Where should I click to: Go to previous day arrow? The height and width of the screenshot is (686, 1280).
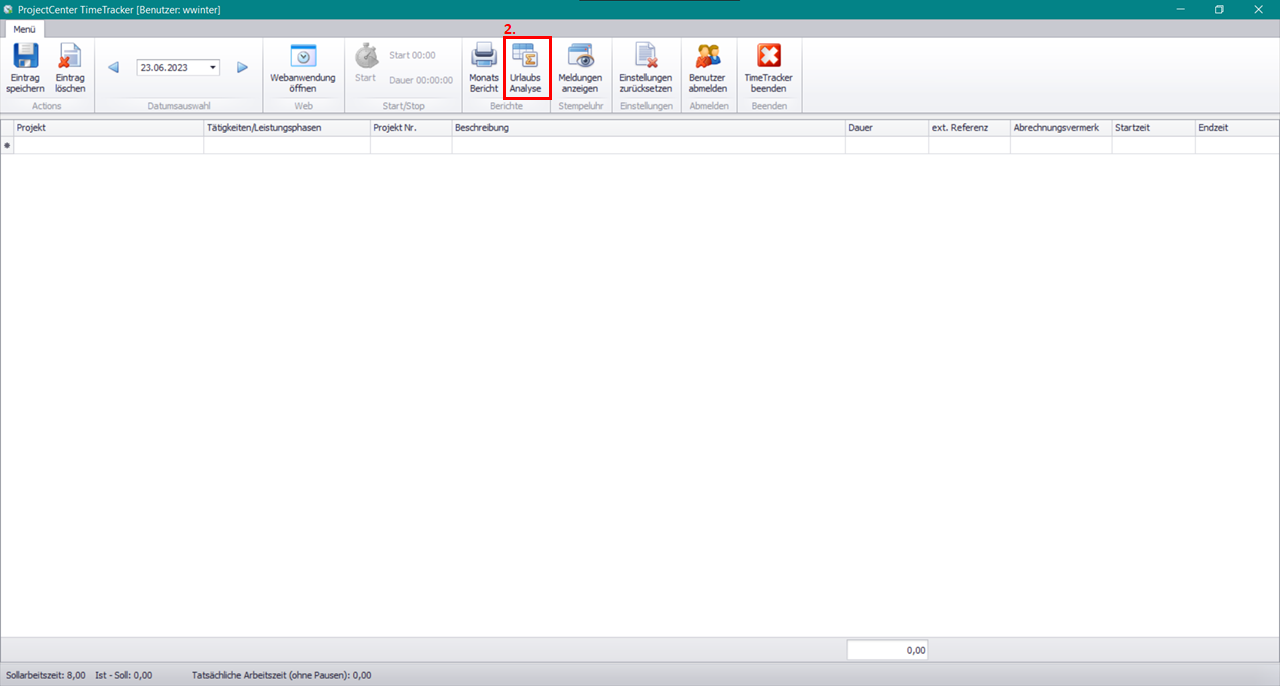[113, 68]
